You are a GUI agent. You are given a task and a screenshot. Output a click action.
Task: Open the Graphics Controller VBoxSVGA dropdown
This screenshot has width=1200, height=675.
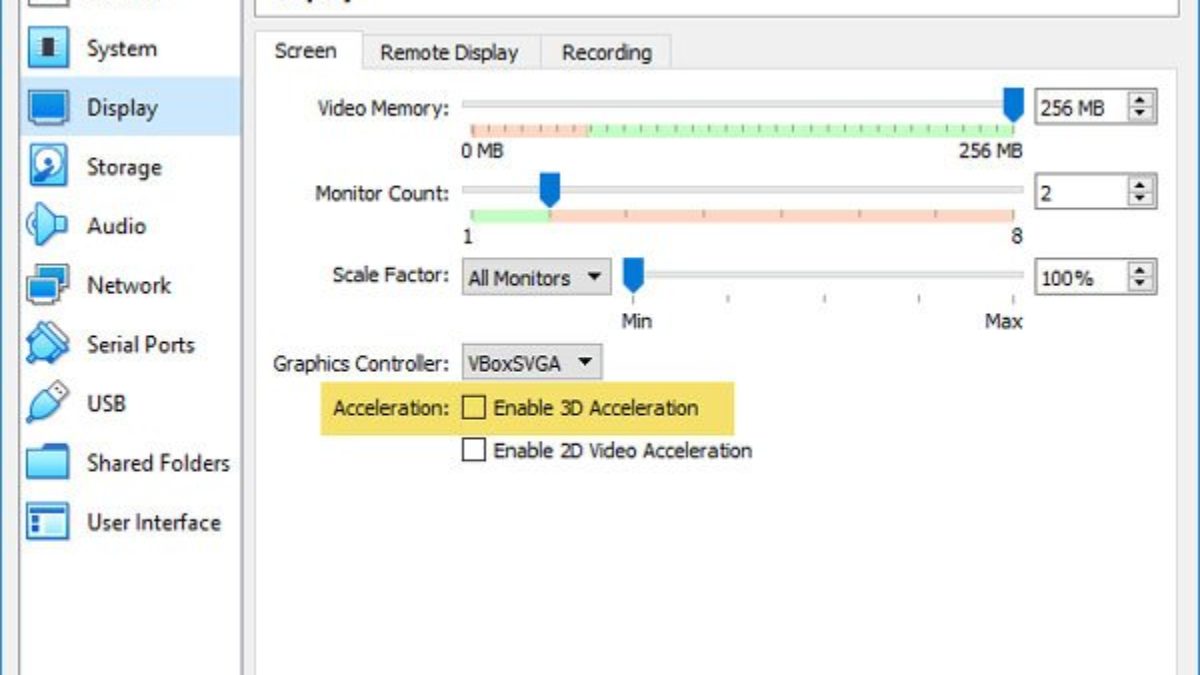(532, 363)
